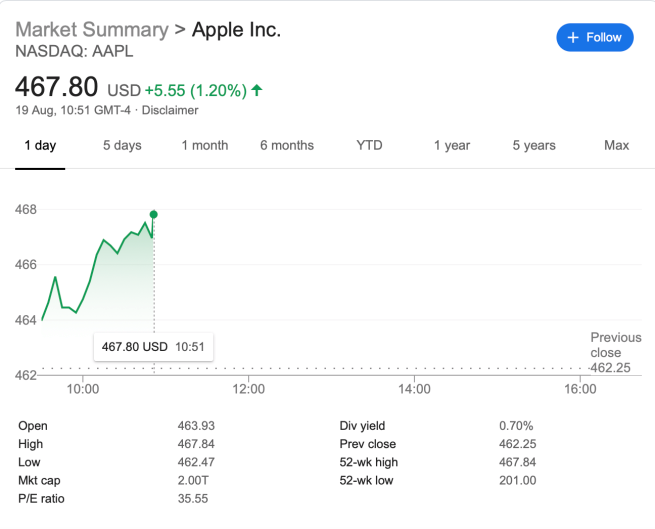Screen dimensions: 655x529
Task: Click the Mkt cap value 2.00T
Action: pos(196,480)
